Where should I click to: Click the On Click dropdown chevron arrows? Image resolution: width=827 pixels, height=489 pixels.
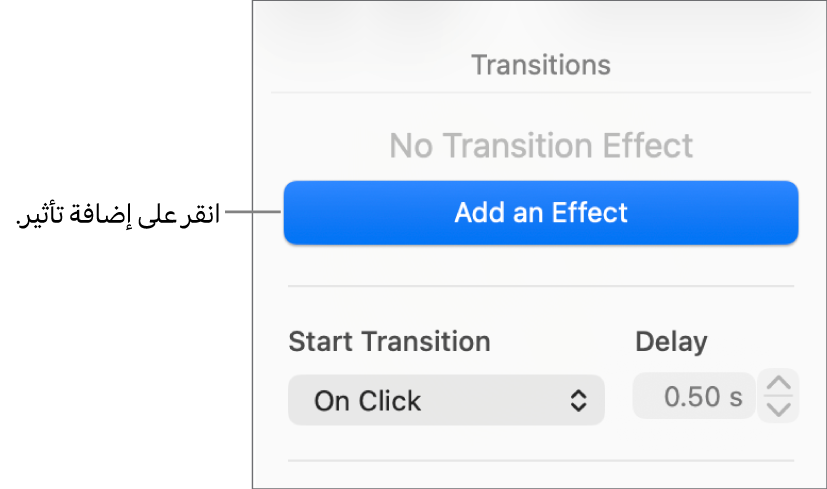click(578, 401)
